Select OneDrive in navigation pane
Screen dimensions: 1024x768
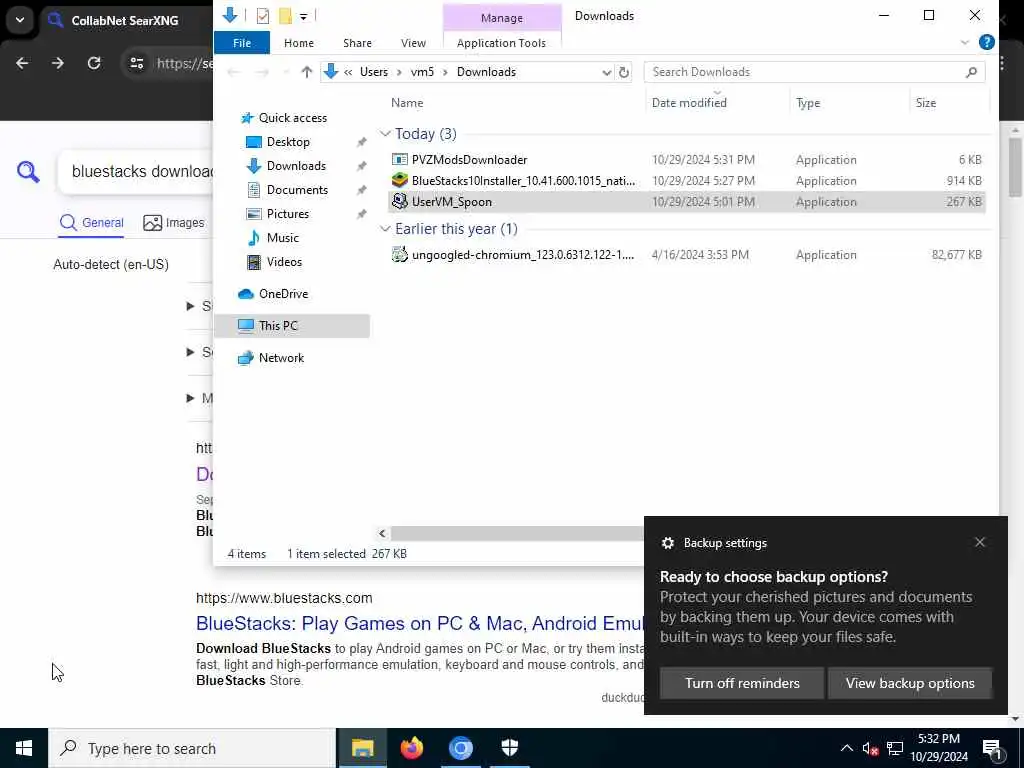pyautogui.click(x=283, y=294)
